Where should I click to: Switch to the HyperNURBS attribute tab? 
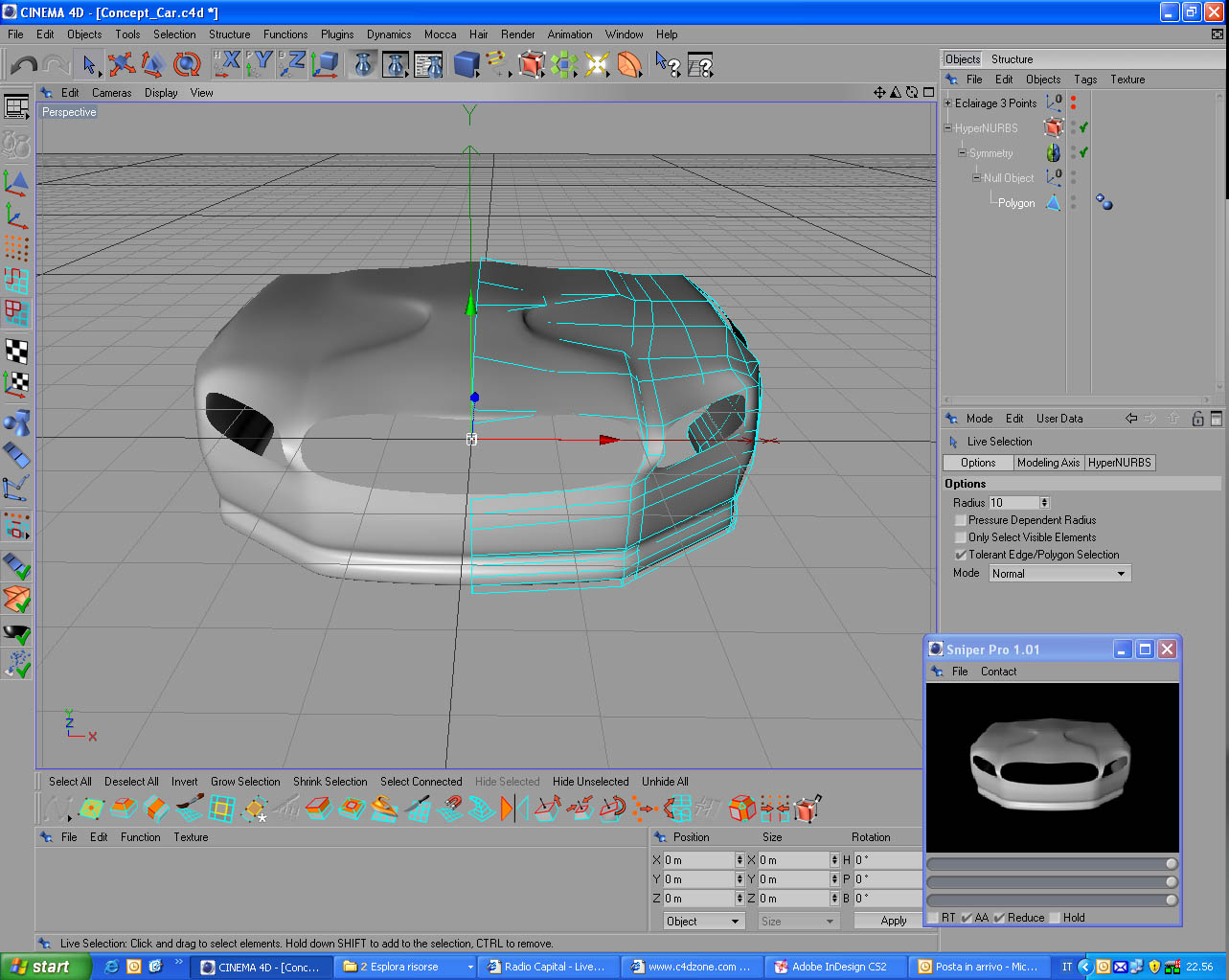(x=1120, y=463)
